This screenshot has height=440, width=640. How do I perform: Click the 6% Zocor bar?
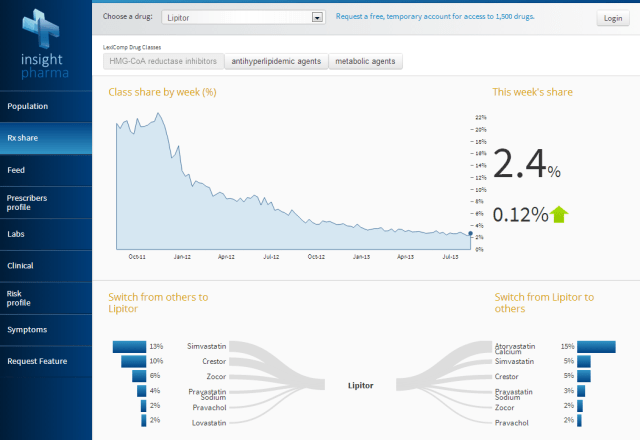coord(139,376)
